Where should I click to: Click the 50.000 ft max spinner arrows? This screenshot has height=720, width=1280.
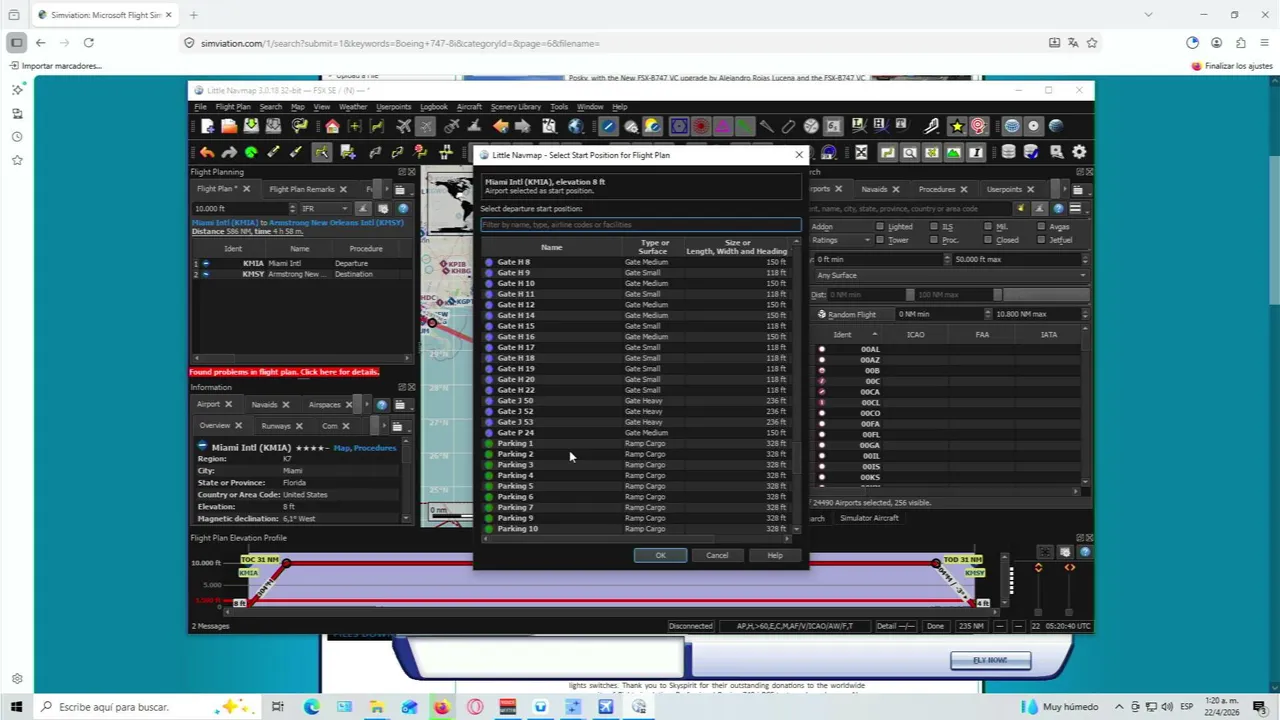(1084, 259)
